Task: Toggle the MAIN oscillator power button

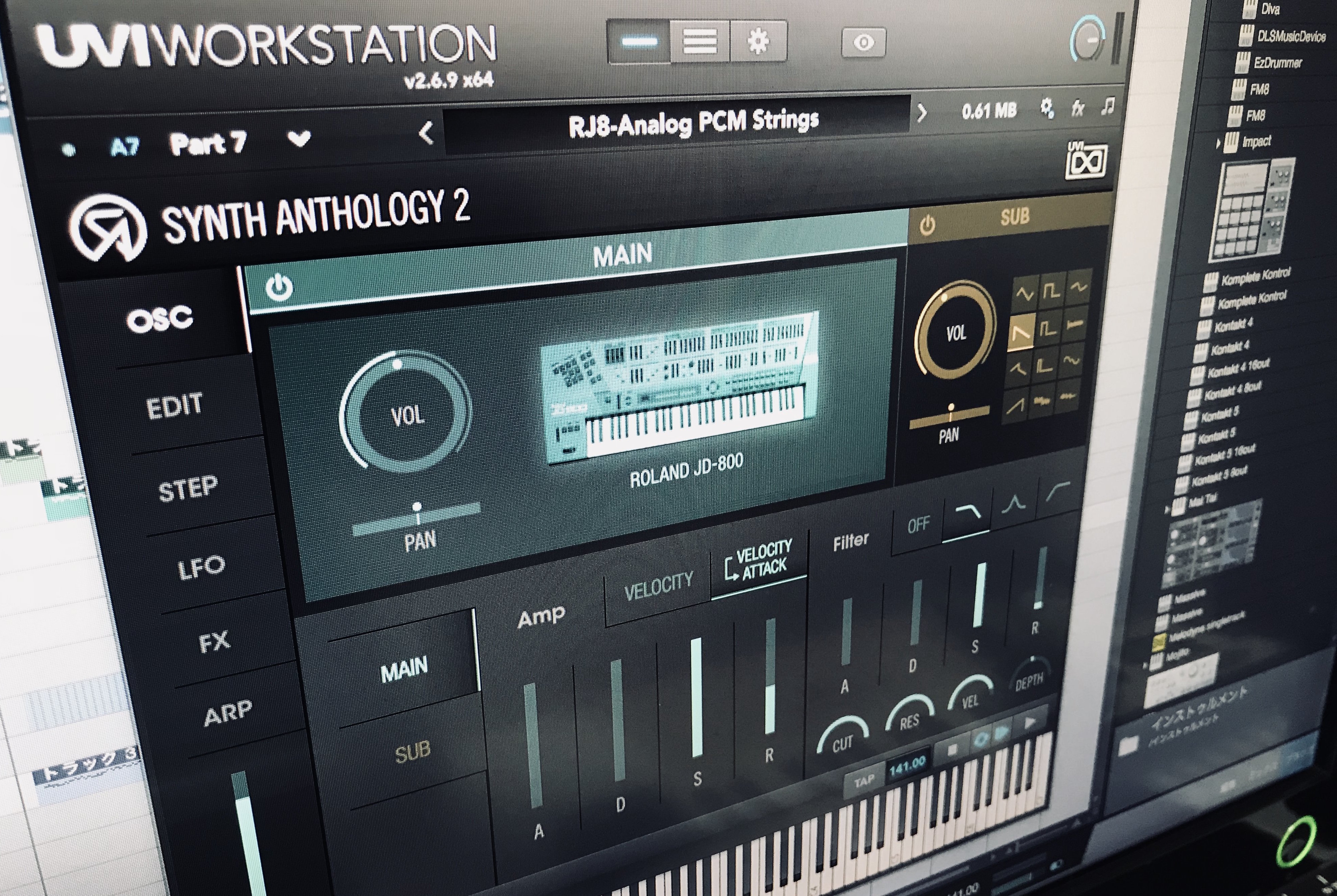Action: coord(279,287)
